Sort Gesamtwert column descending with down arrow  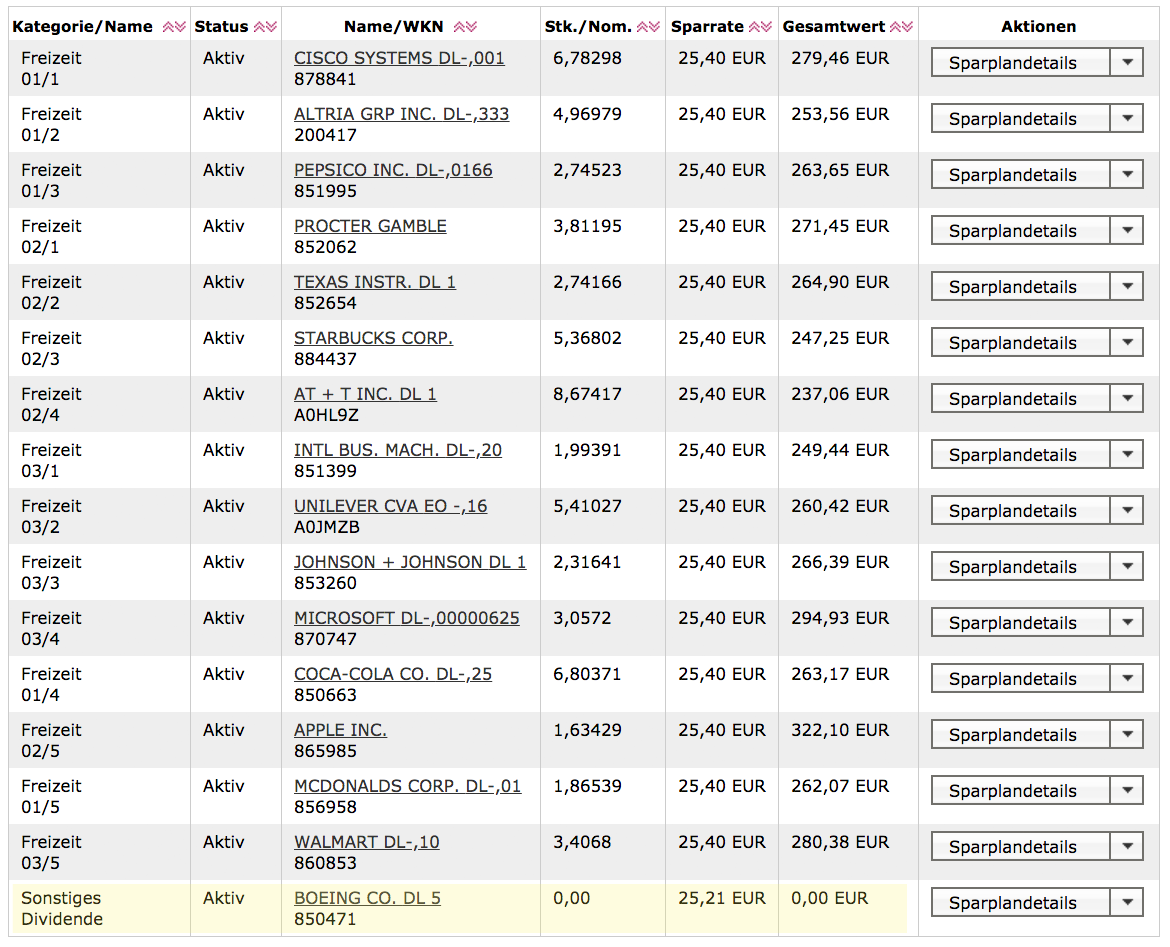tap(907, 27)
